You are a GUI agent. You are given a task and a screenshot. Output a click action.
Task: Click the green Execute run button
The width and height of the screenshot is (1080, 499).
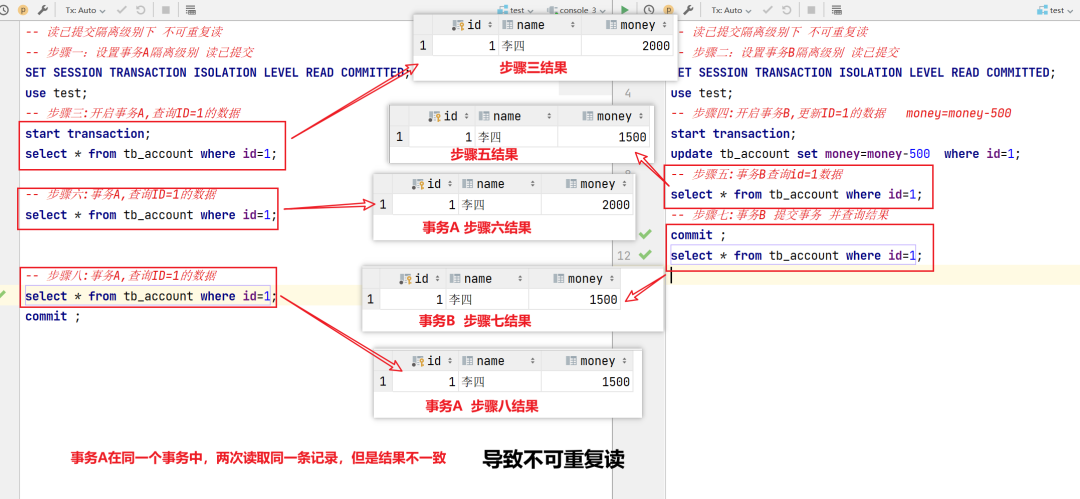[x=626, y=10]
